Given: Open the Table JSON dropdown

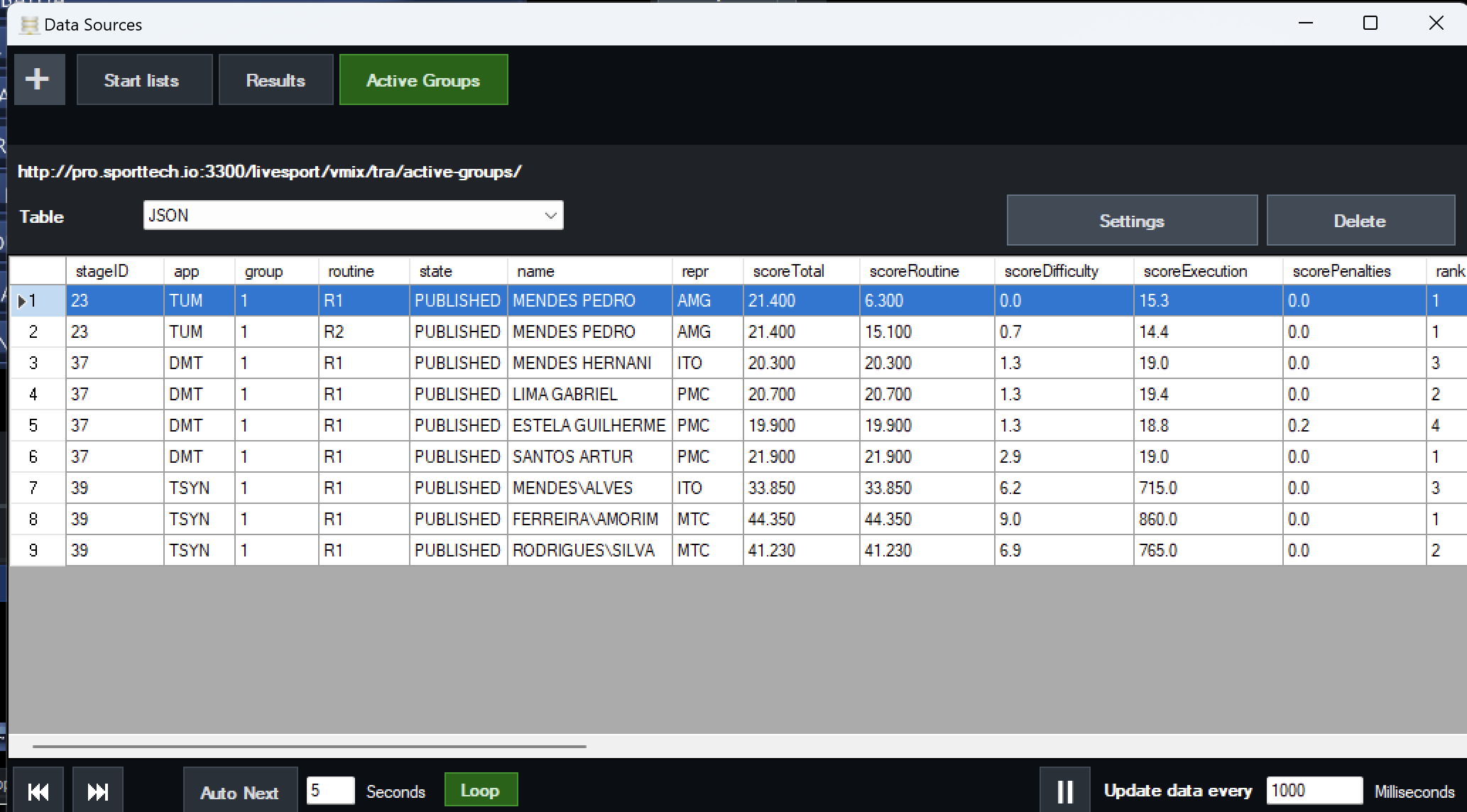Looking at the screenshot, I should tap(353, 215).
